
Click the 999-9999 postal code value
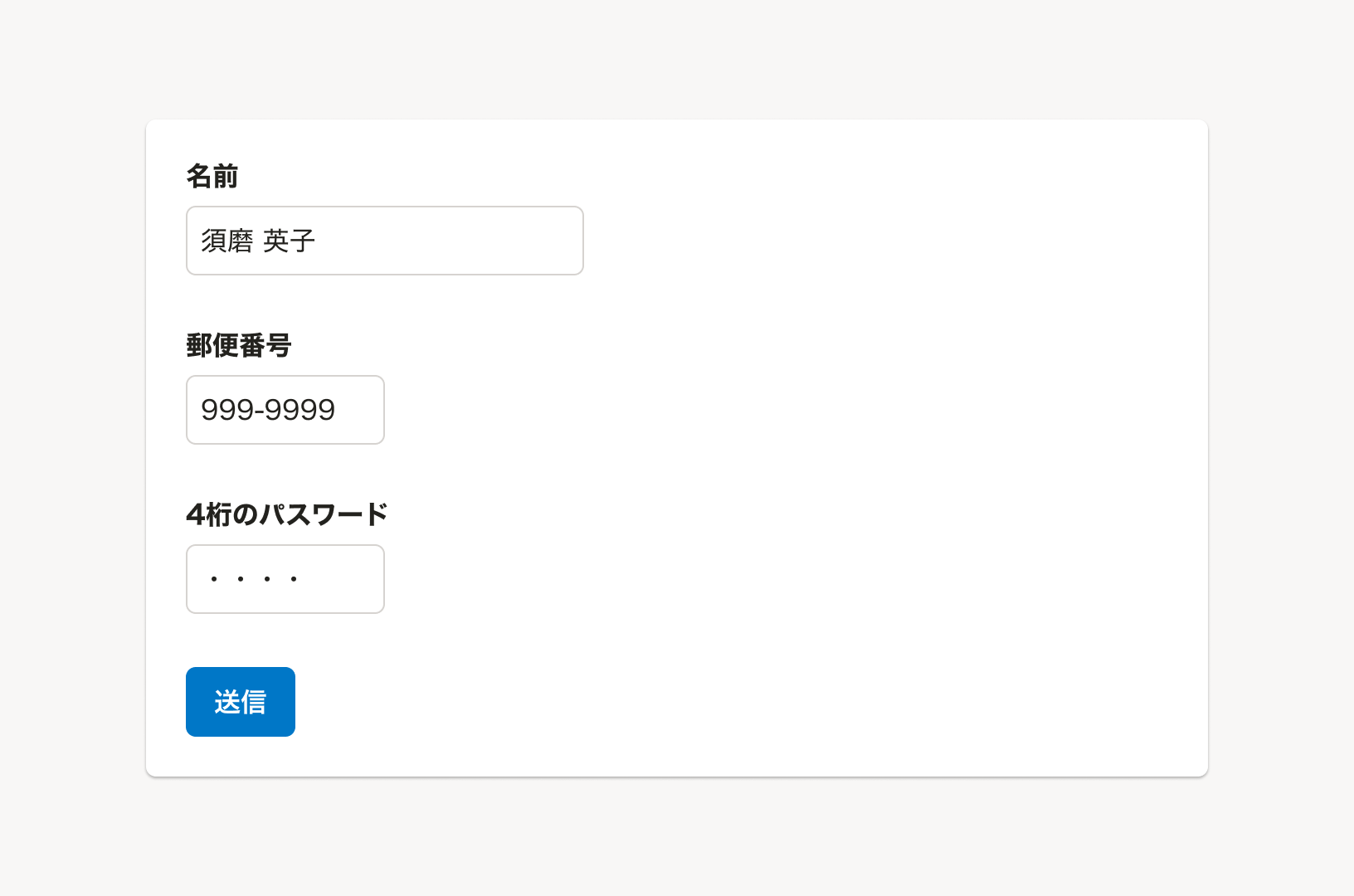click(268, 410)
